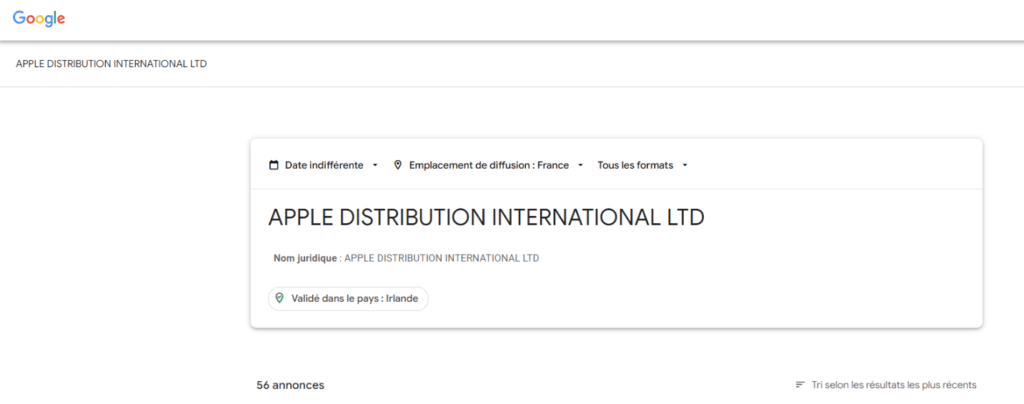Click the arrow next to Tous les formats
Screen dimensions: 1024x404
pyautogui.click(x=684, y=166)
